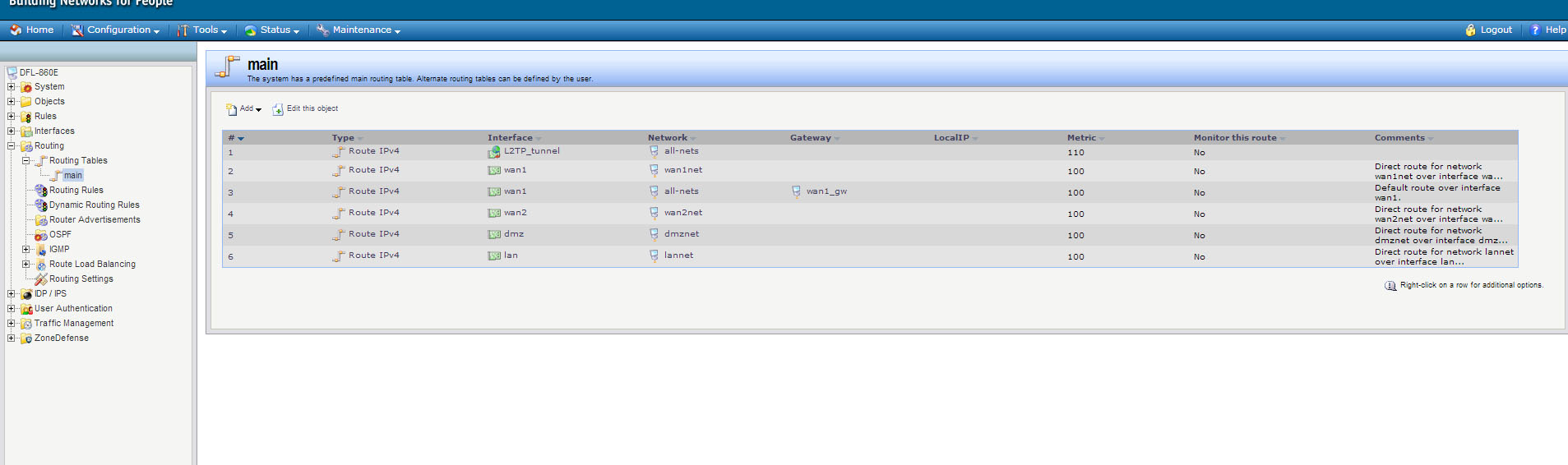Image resolution: width=1568 pixels, height=465 pixels.
Task: Expand the IDP / IPS node
Action: pyautogui.click(x=11, y=293)
